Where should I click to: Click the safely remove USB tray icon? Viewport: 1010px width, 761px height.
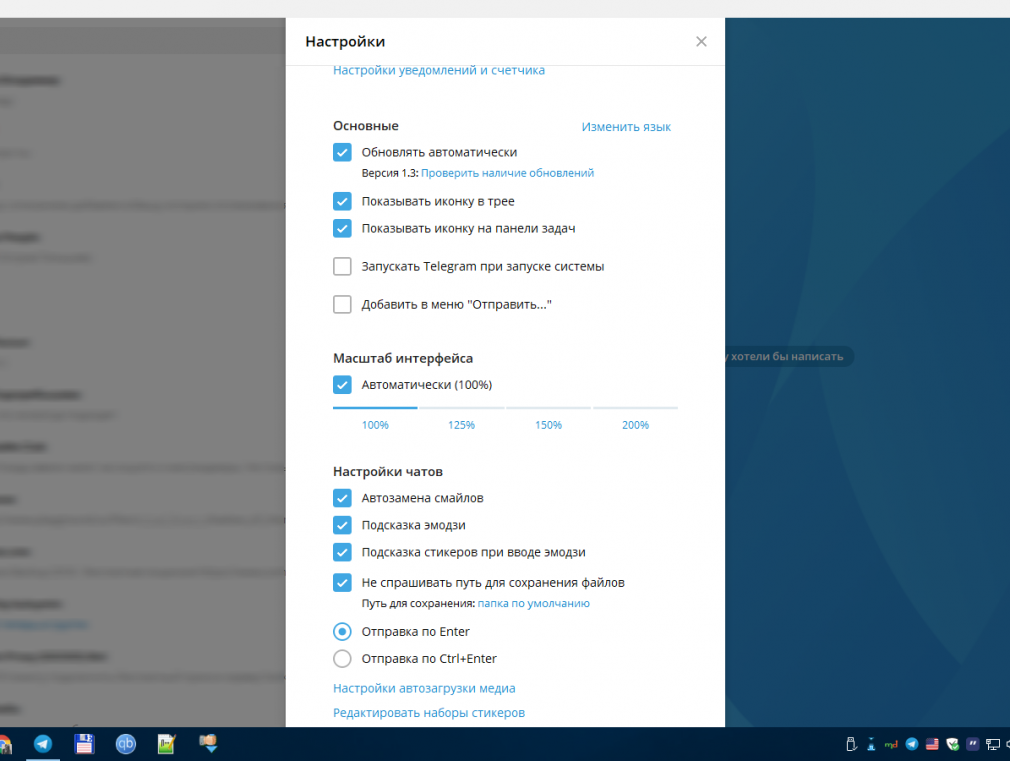(x=851, y=744)
